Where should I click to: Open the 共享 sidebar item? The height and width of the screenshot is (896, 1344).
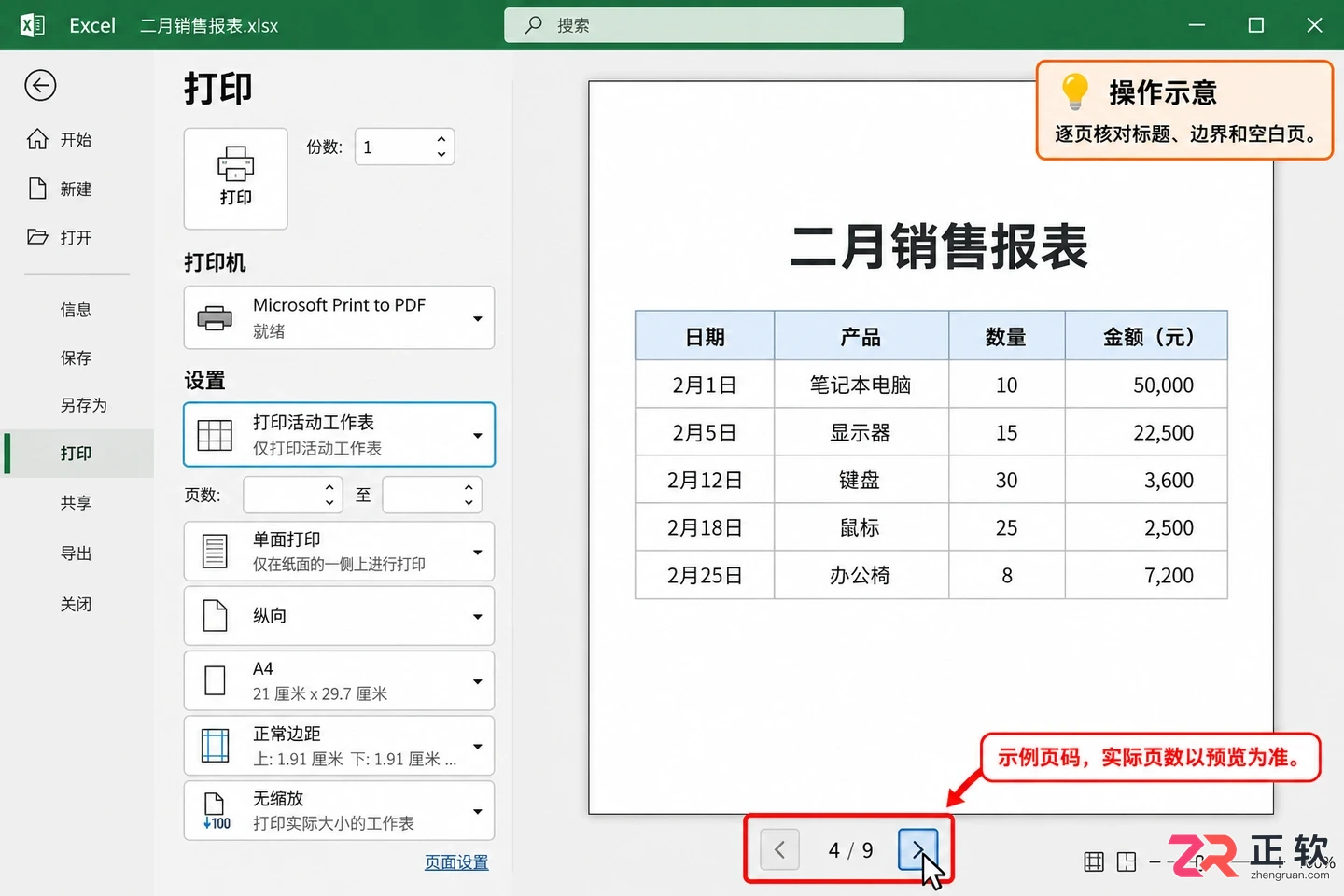[x=77, y=503]
